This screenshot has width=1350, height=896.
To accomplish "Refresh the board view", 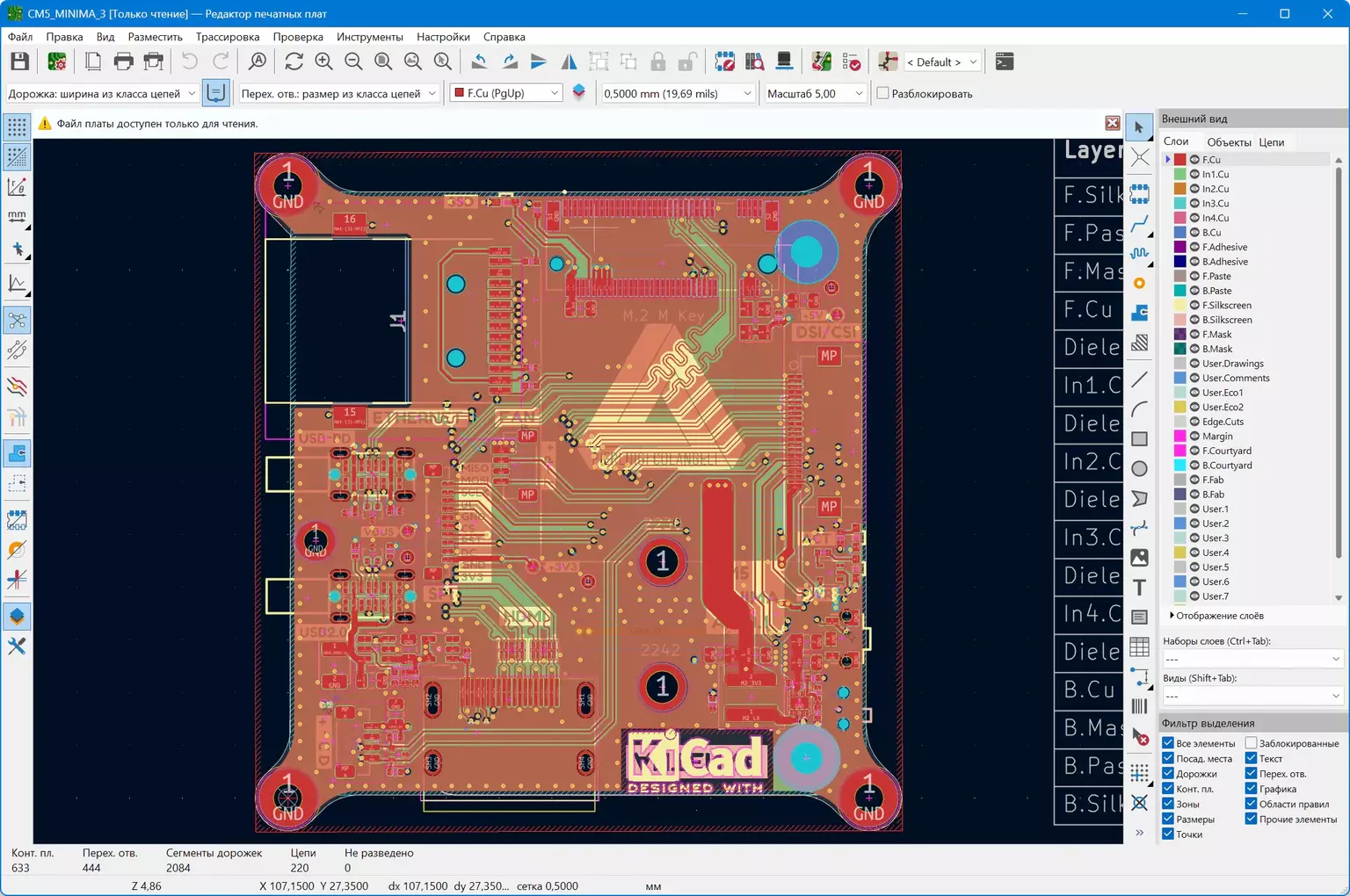I will 294,61.
